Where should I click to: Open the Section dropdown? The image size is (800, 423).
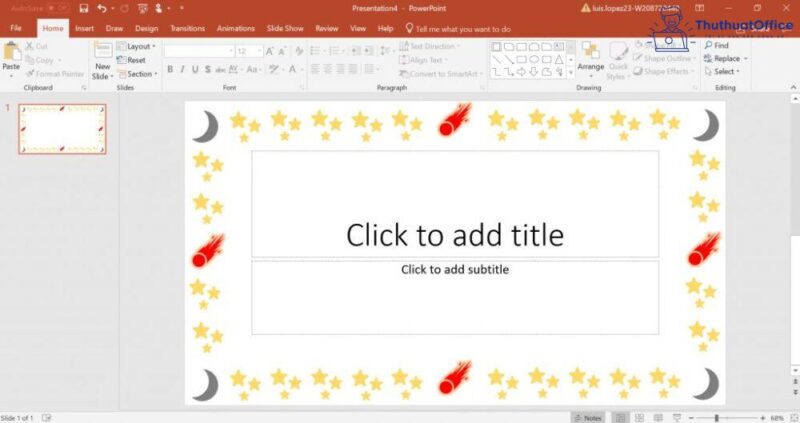click(x=138, y=74)
